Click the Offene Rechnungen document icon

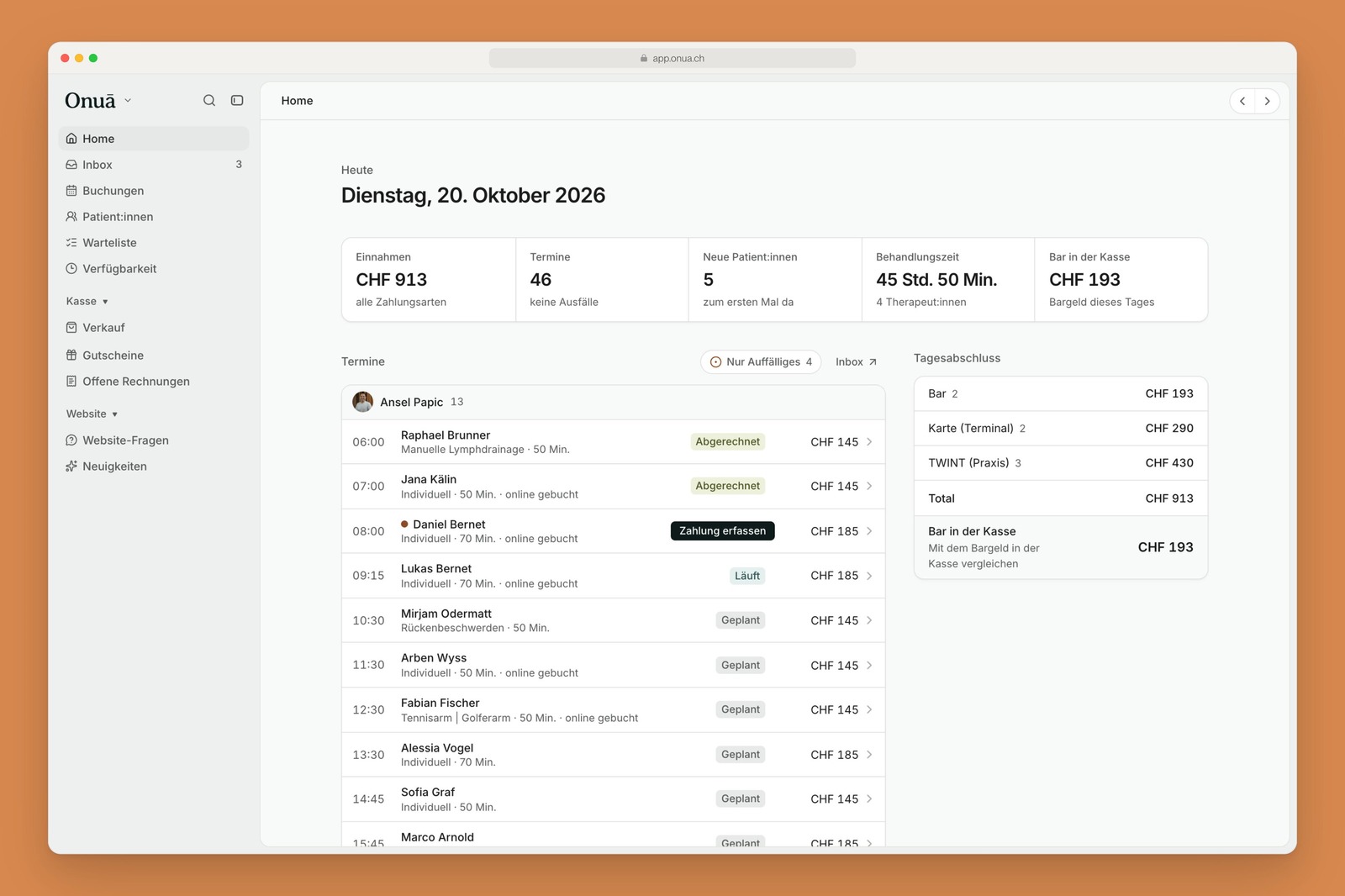71,382
